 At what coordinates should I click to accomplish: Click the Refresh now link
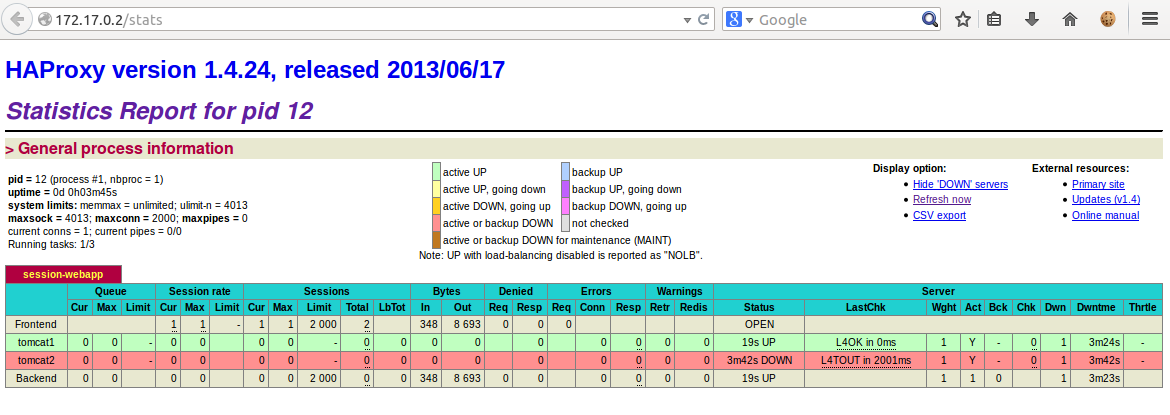[942, 199]
